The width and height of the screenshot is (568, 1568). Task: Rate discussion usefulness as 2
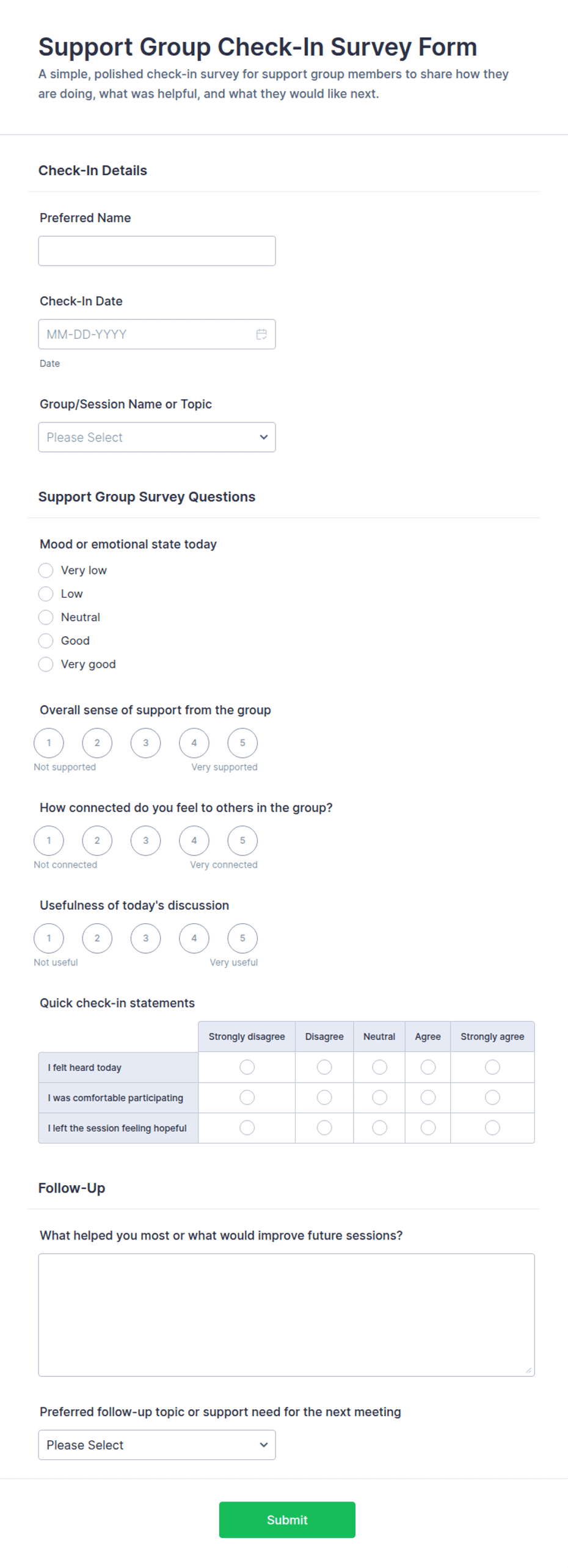pyautogui.click(x=97, y=938)
